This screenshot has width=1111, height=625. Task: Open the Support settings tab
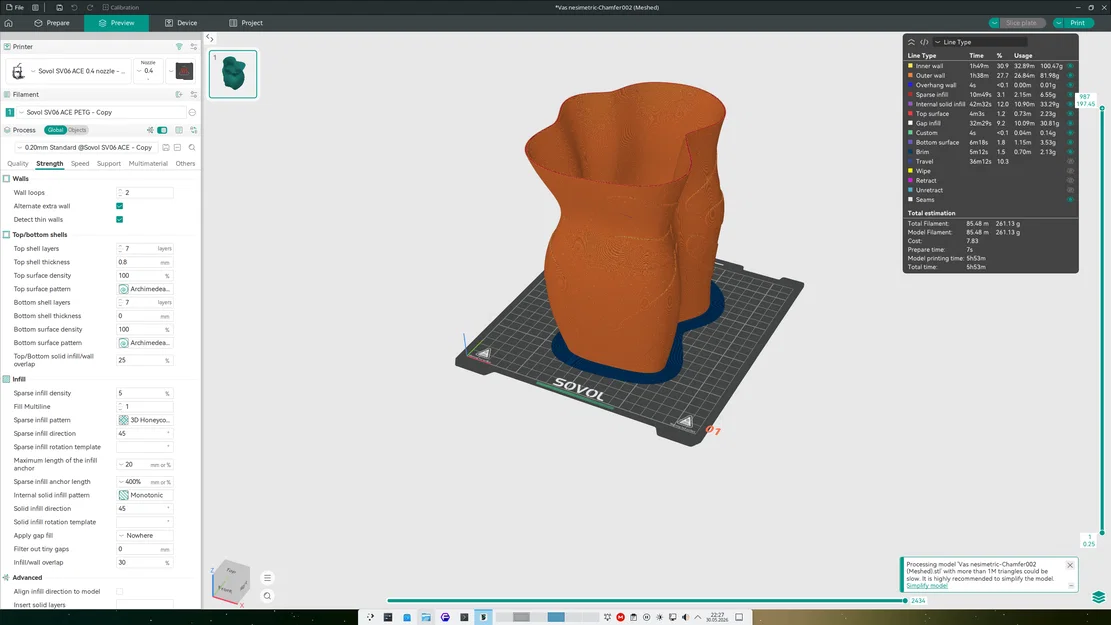pos(108,164)
